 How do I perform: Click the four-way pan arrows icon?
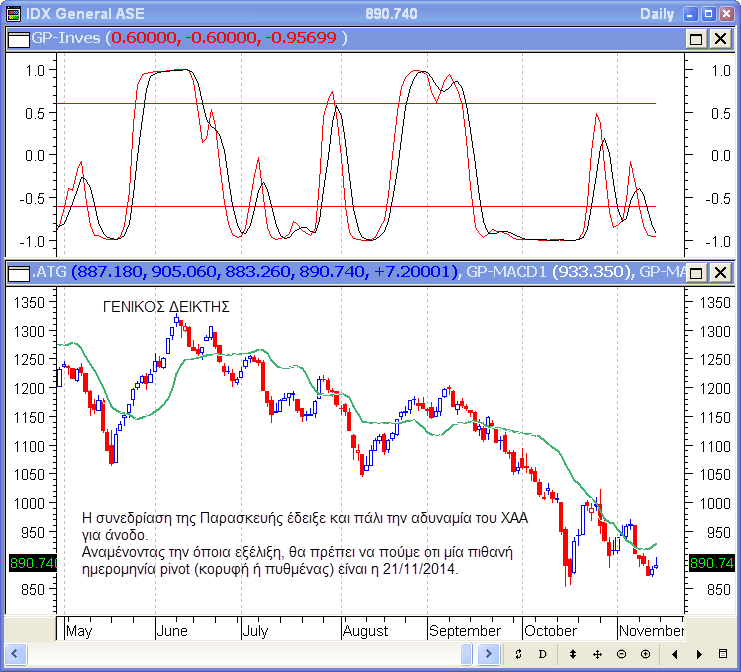coord(597,654)
